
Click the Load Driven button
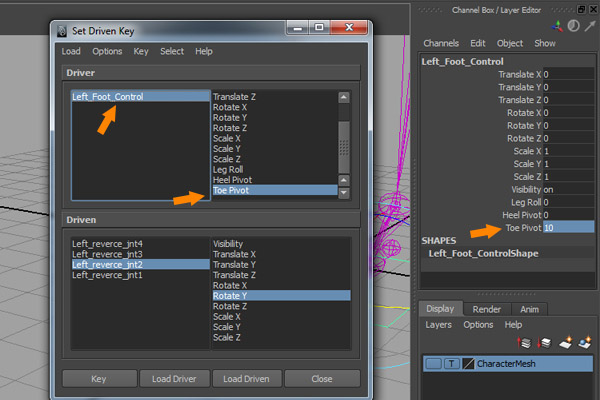pyautogui.click(x=247, y=379)
